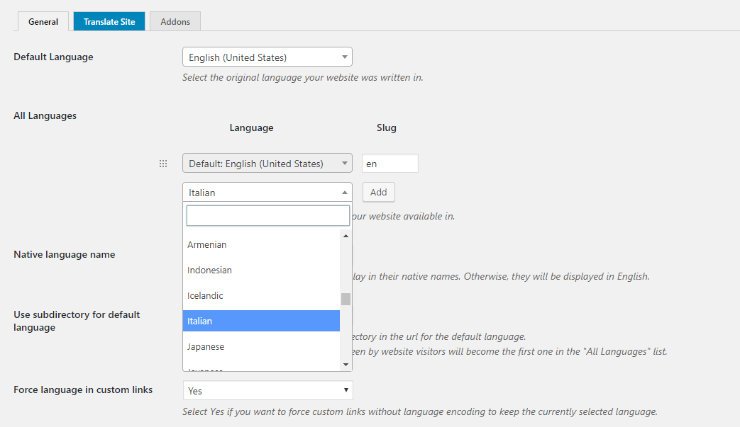Click the scrollbar up arrow in language list

tap(346, 237)
